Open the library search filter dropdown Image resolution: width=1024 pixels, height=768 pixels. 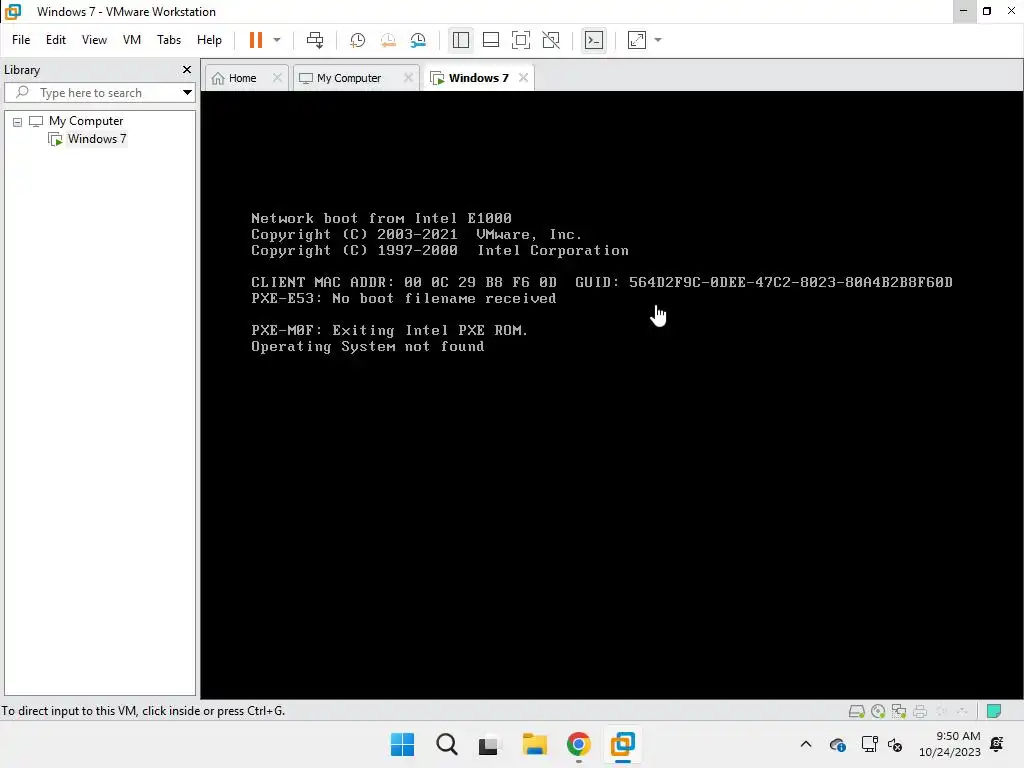click(x=187, y=93)
